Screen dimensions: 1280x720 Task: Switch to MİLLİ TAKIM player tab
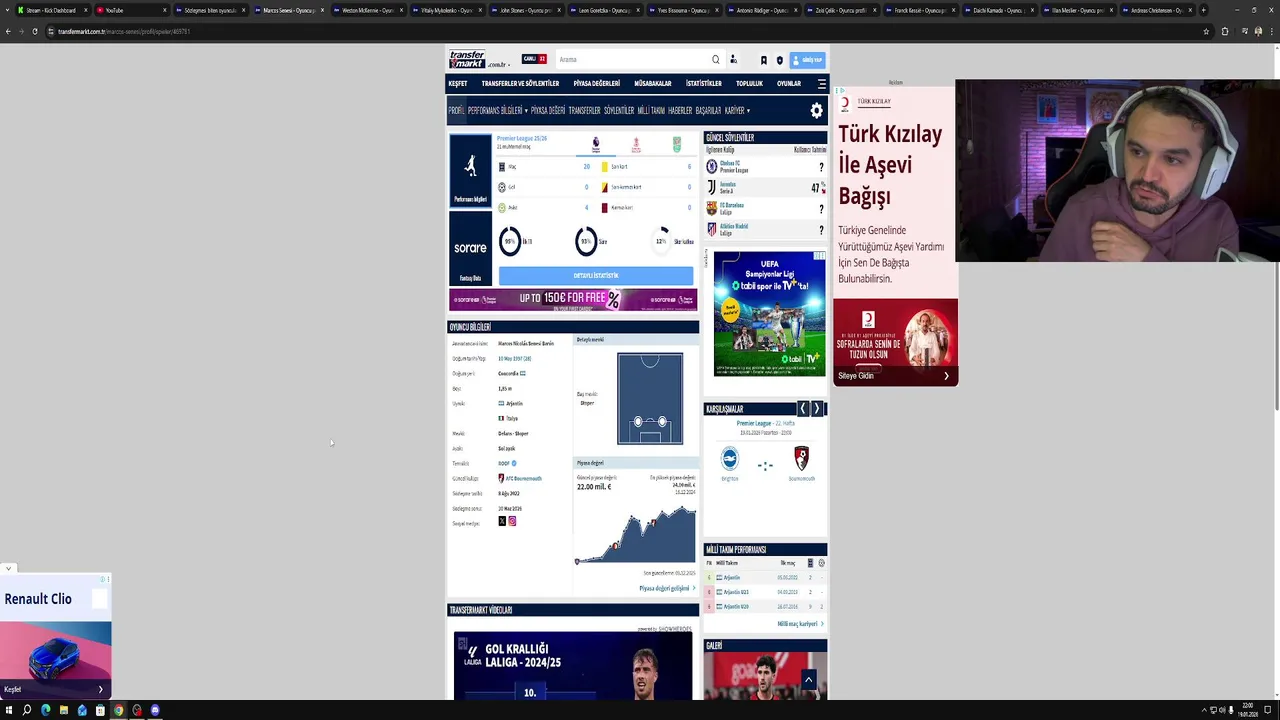(x=651, y=111)
